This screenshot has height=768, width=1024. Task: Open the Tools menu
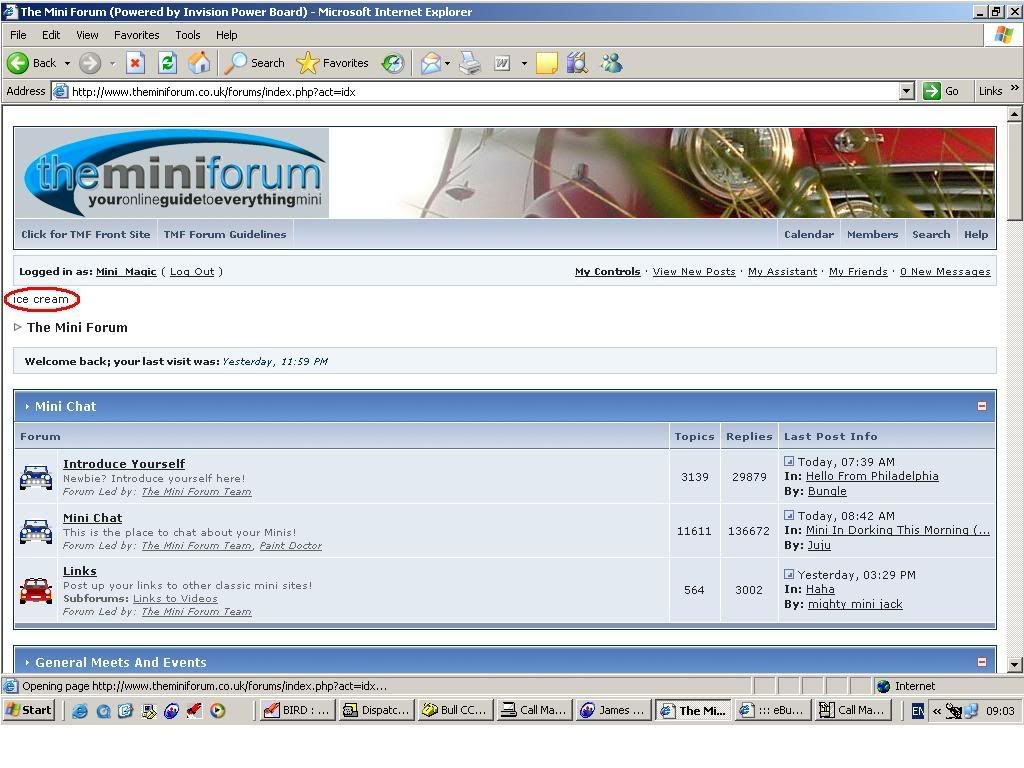187,35
